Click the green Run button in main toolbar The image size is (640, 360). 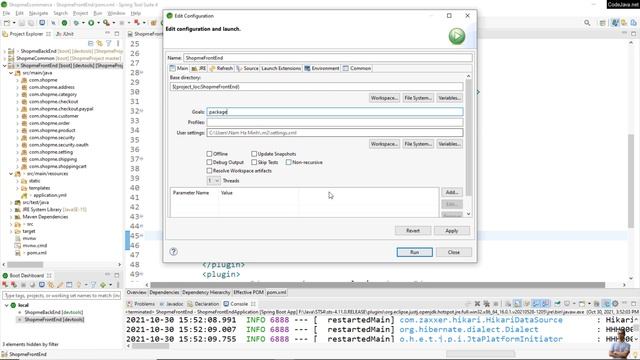[x=91, y=23]
